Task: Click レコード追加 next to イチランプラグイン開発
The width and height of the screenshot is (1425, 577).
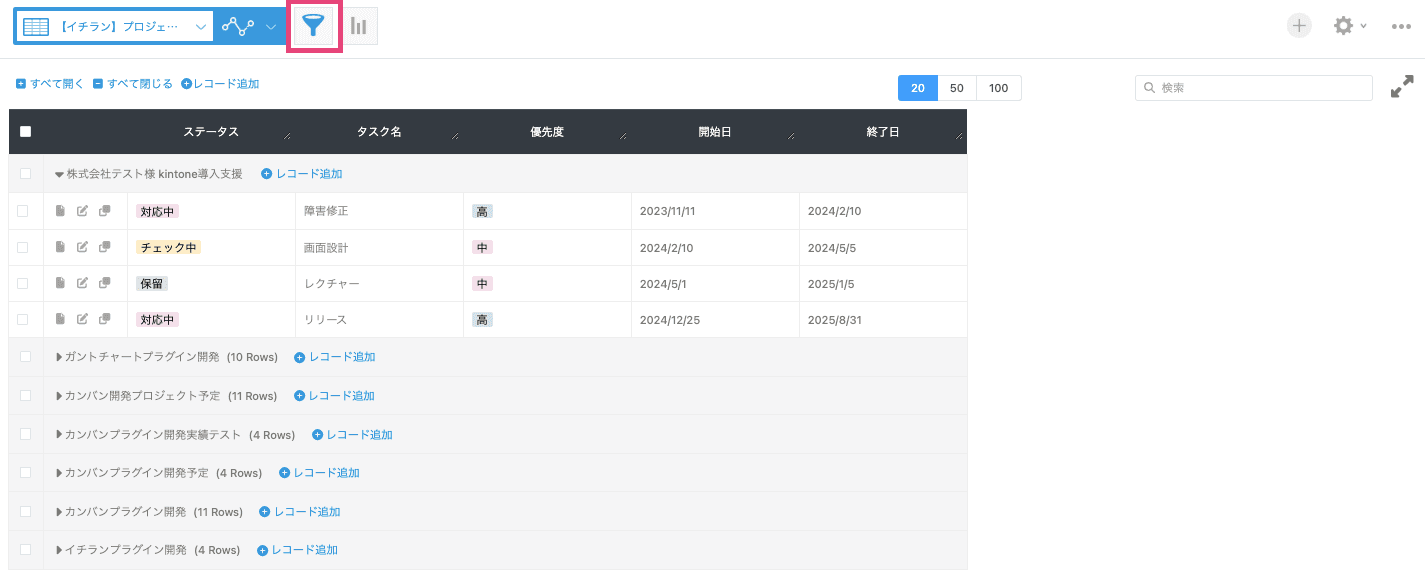Action: click(x=298, y=550)
